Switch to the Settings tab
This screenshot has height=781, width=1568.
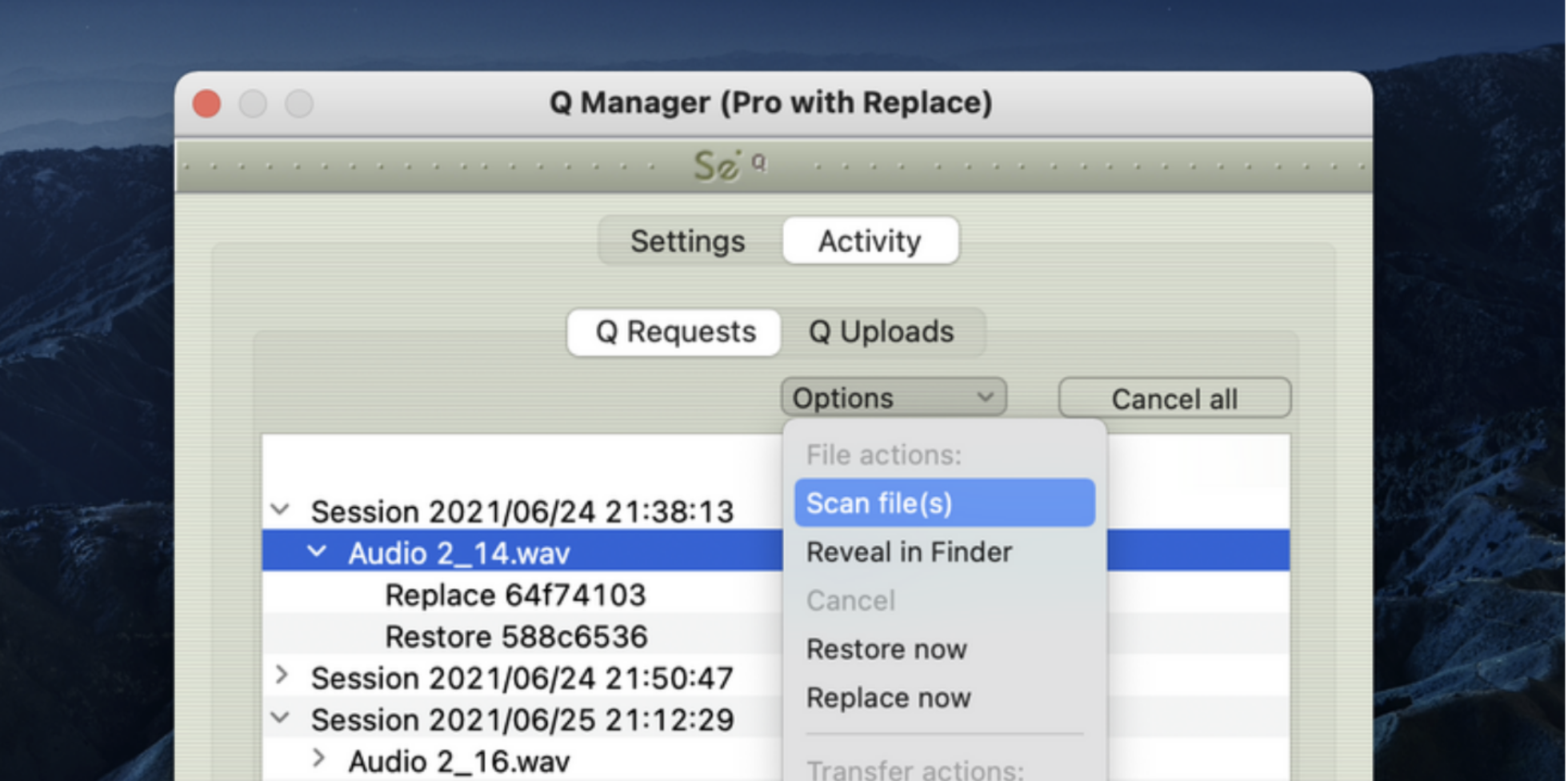point(688,241)
